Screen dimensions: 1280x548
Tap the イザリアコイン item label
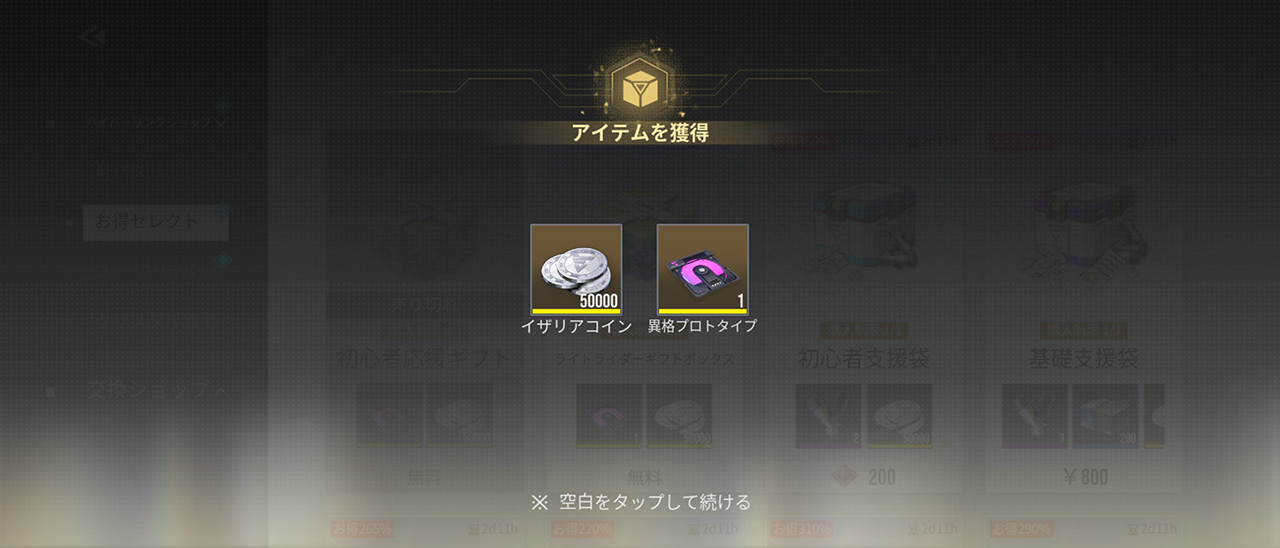[x=576, y=326]
